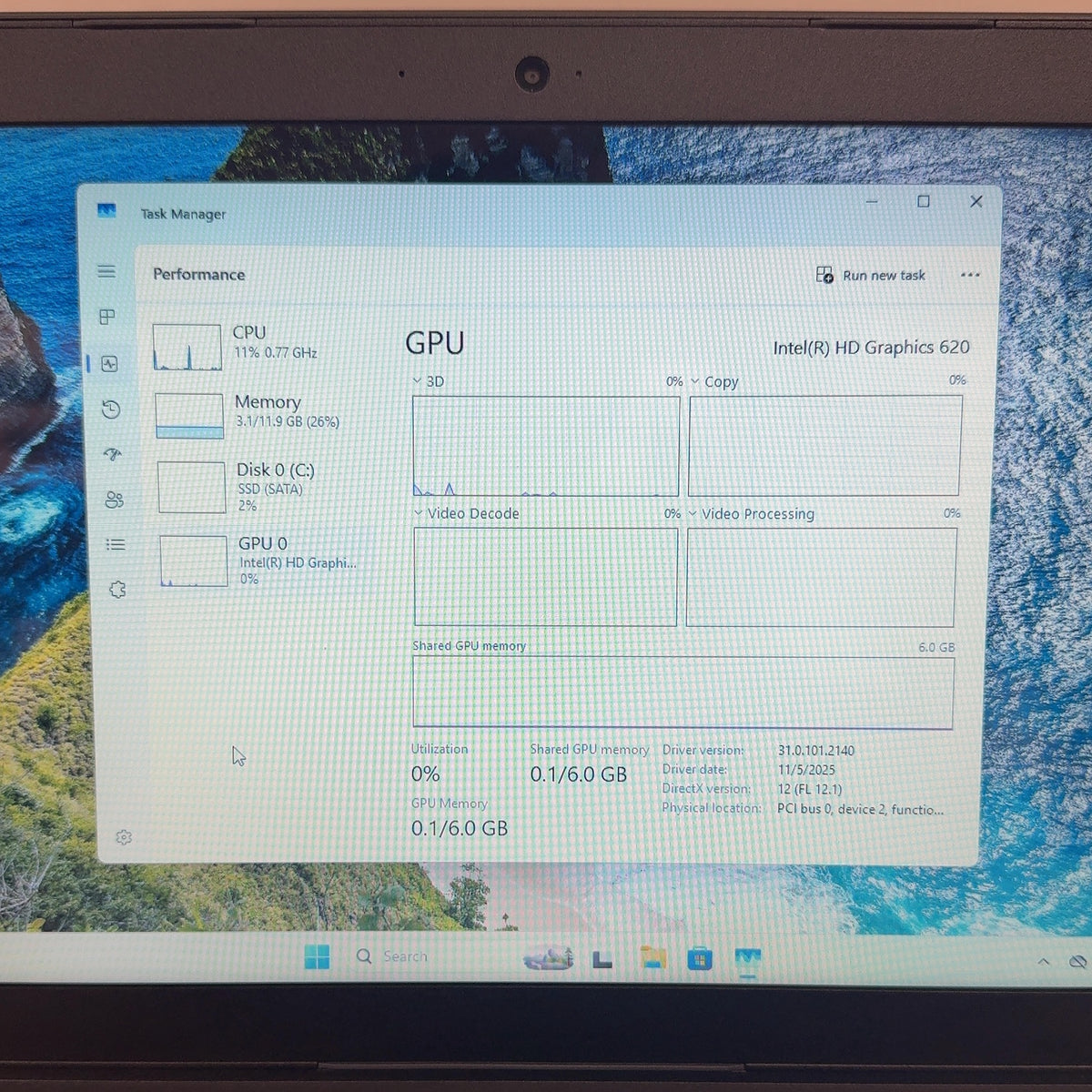The width and height of the screenshot is (1092, 1092).
Task: Open the Startup apps page icon
Action: point(113,454)
